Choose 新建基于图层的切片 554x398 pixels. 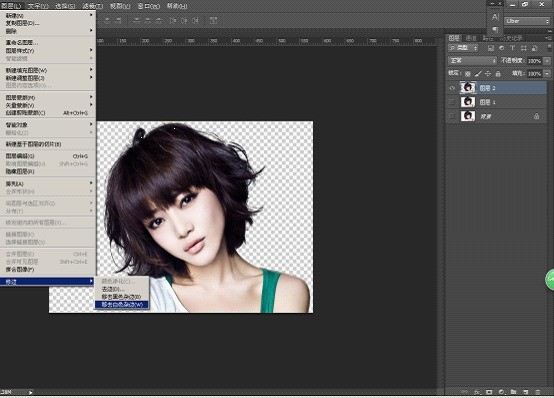point(48,144)
